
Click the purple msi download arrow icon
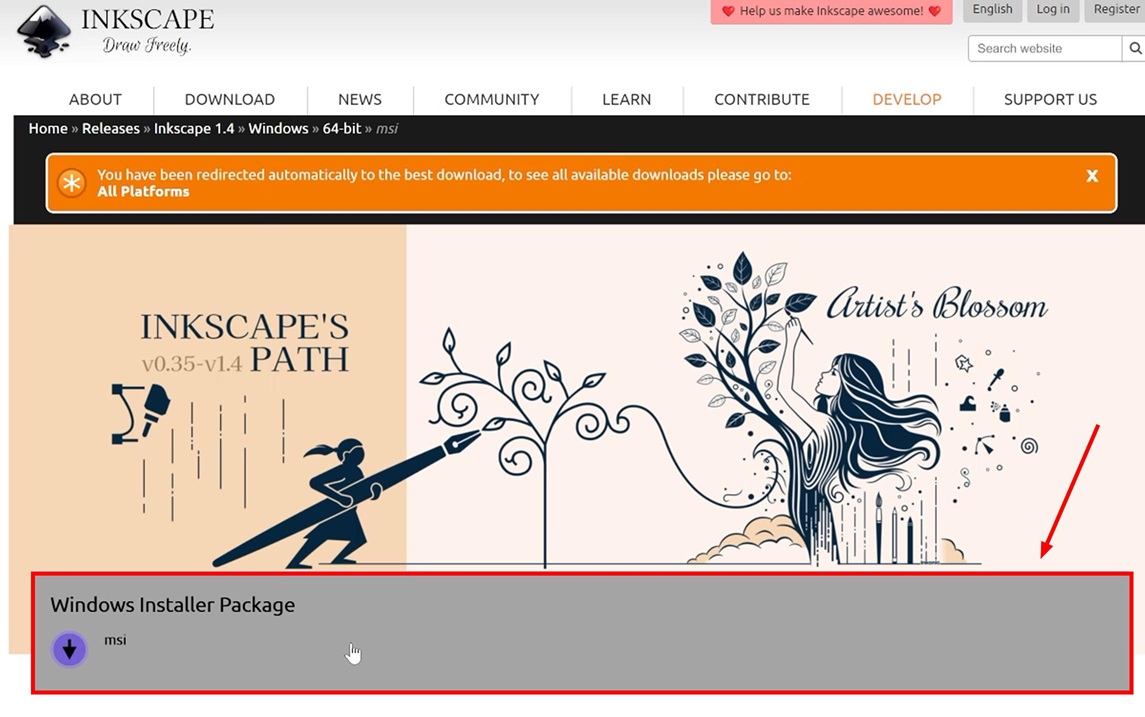click(68, 649)
